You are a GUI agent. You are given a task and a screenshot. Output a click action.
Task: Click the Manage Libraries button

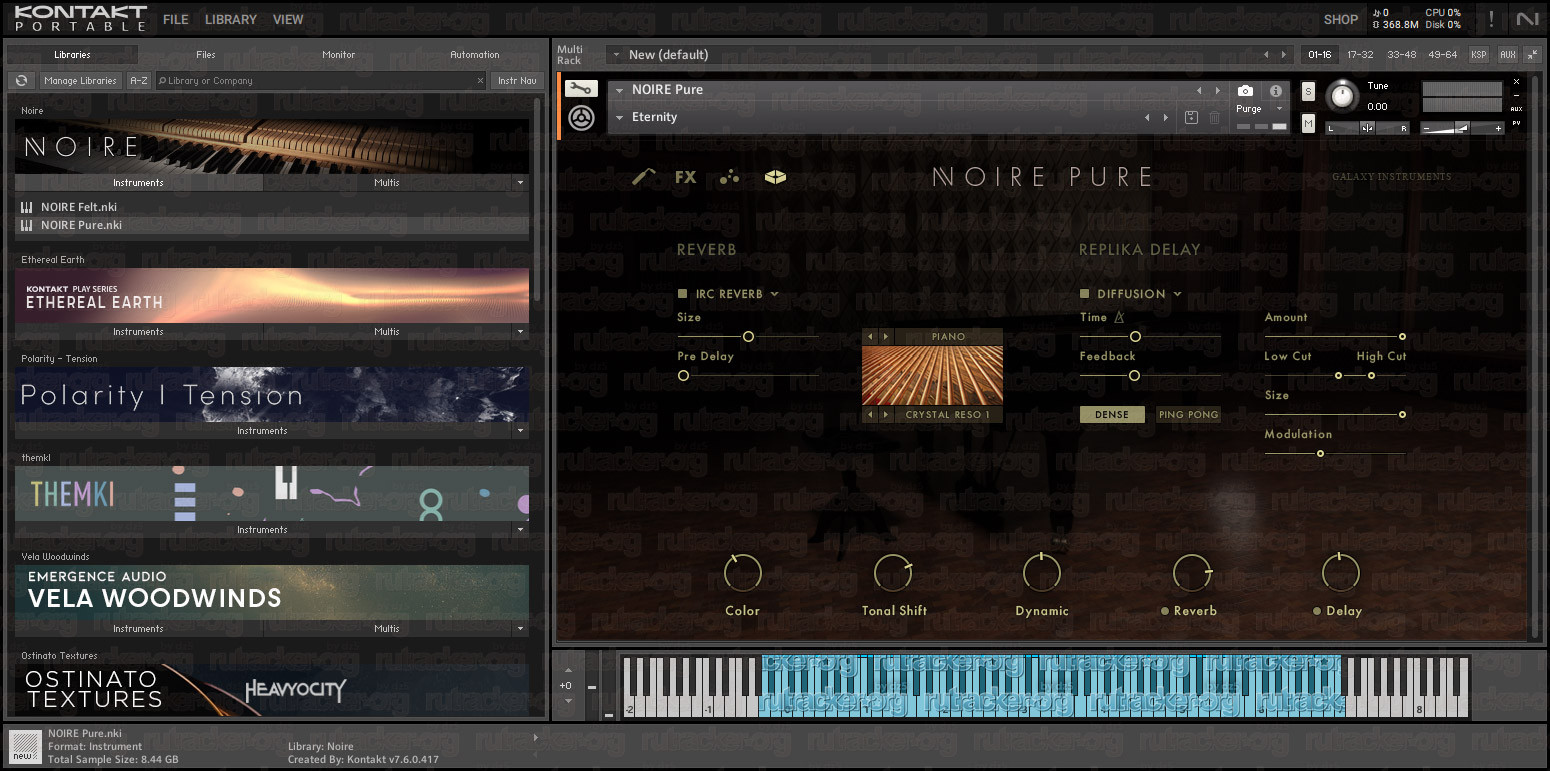pos(80,81)
